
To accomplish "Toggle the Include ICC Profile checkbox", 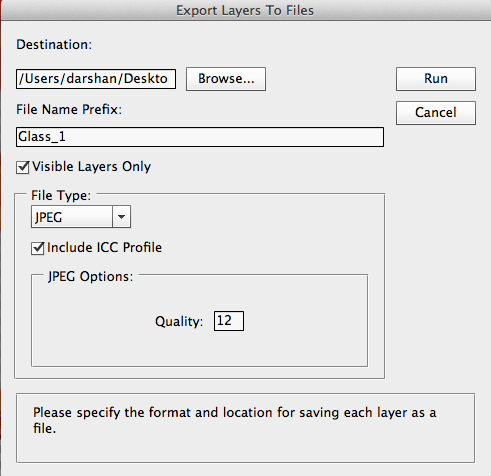I will [x=38, y=248].
